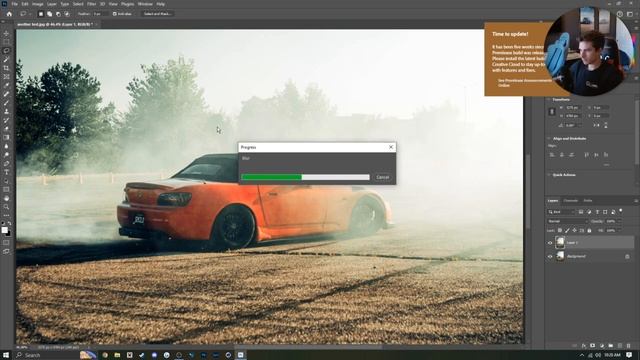Open the Edit Toolbar three-dots menu
The height and width of the screenshot is (360, 640).
coord(6,215)
